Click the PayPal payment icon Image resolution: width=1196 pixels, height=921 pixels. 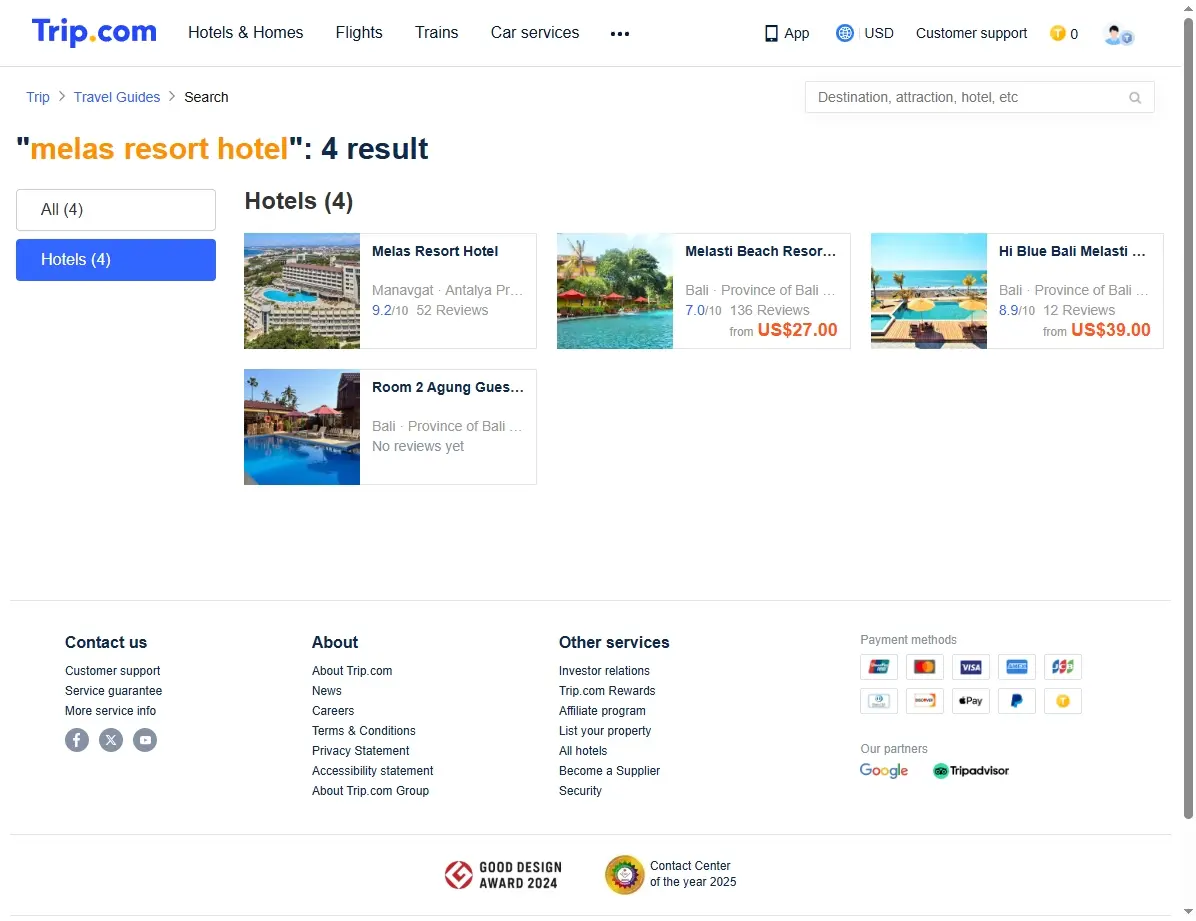pyautogui.click(x=1017, y=700)
